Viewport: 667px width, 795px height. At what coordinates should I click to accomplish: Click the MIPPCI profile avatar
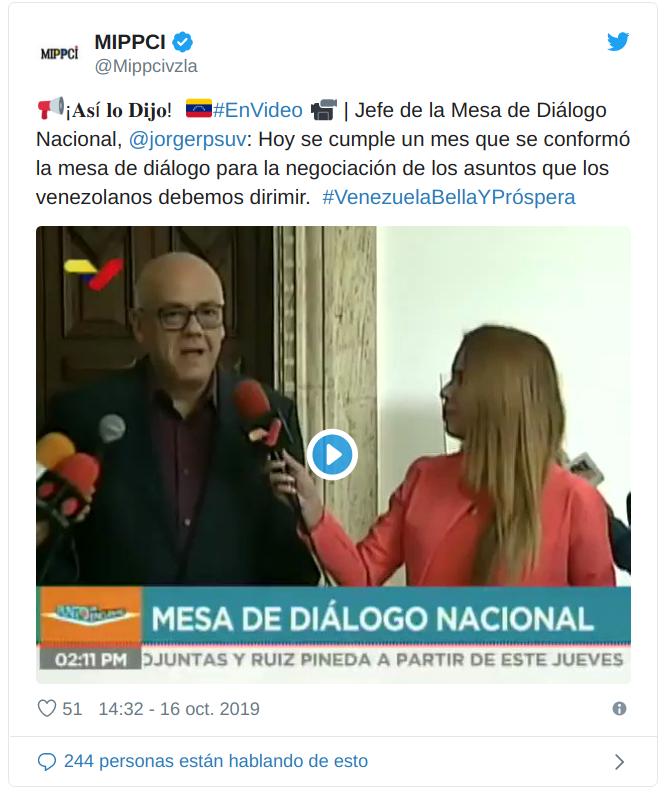[59, 53]
